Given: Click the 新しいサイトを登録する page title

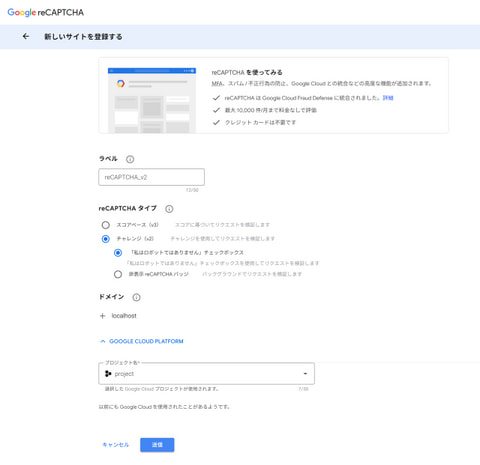Looking at the screenshot, I should click(x=83, y=37).
